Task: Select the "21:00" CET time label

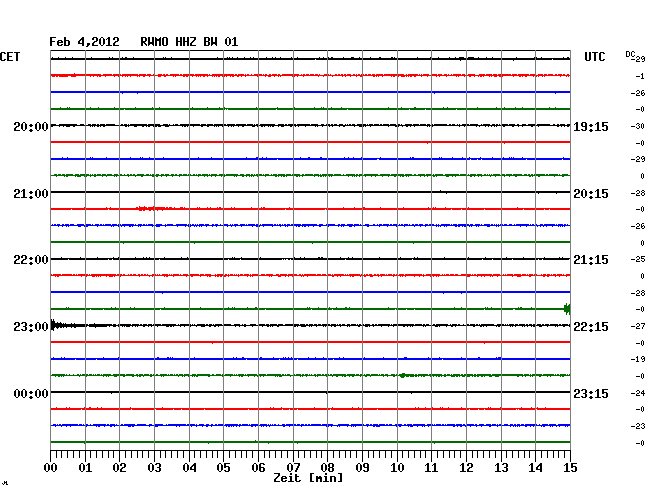Action: click(x=31, y=194)
